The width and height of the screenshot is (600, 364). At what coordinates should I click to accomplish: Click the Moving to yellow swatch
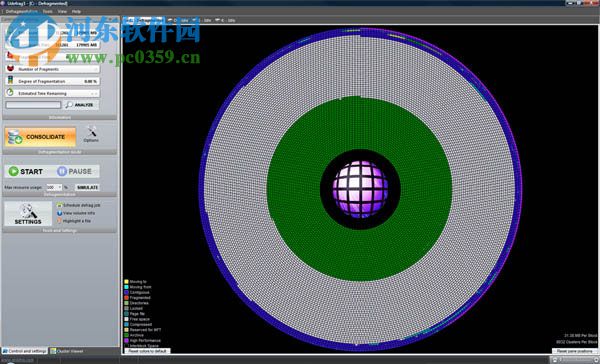point(126,282)
